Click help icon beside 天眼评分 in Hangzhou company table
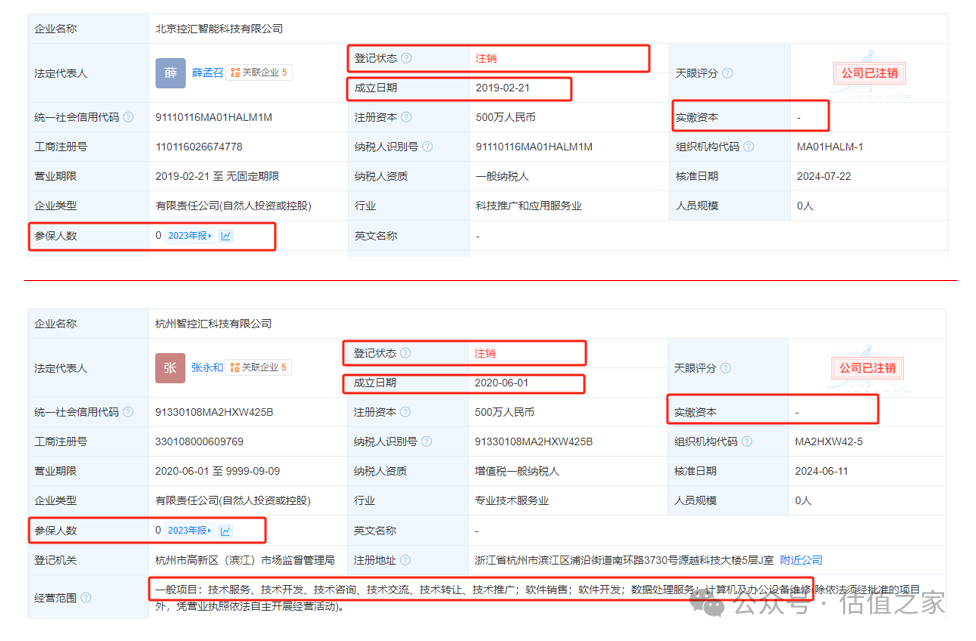Screen dimensions: 976x641 tap(726, 368)
